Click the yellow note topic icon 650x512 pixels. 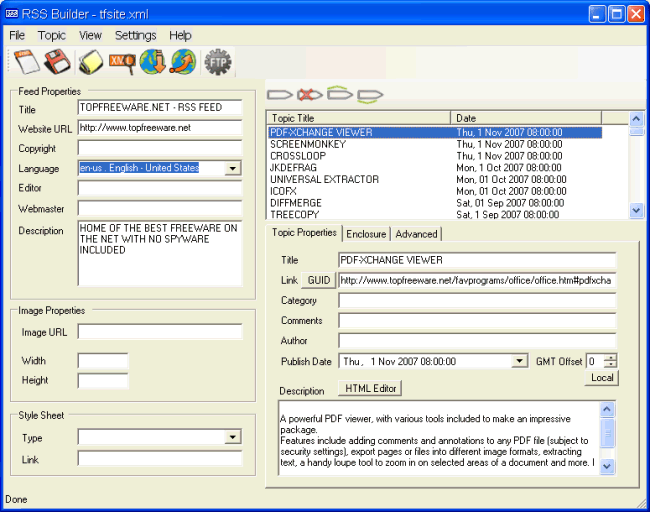(91, 62)
